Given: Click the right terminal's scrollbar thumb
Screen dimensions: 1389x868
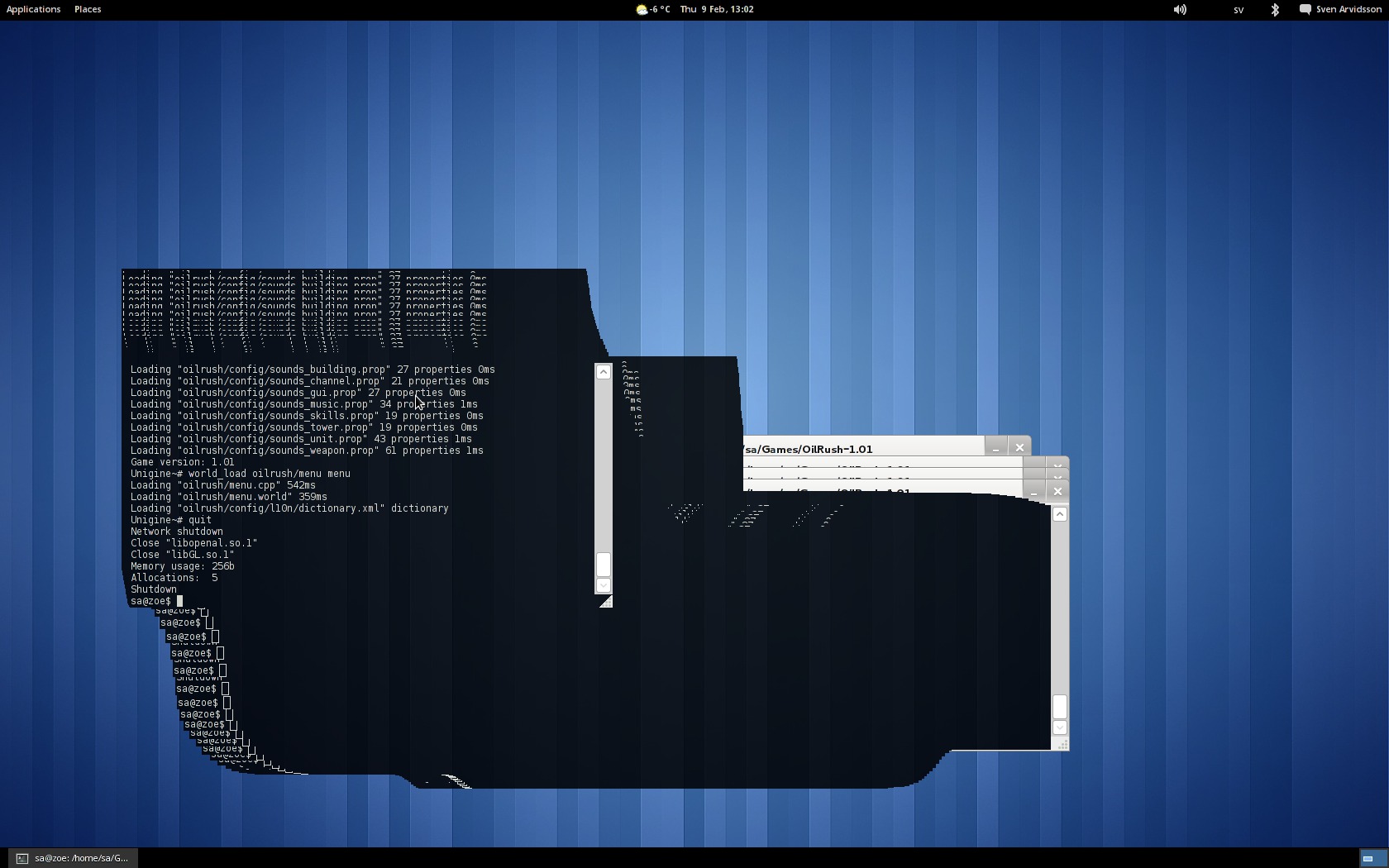Looking at the screenshot, I should coord(1059,707).
